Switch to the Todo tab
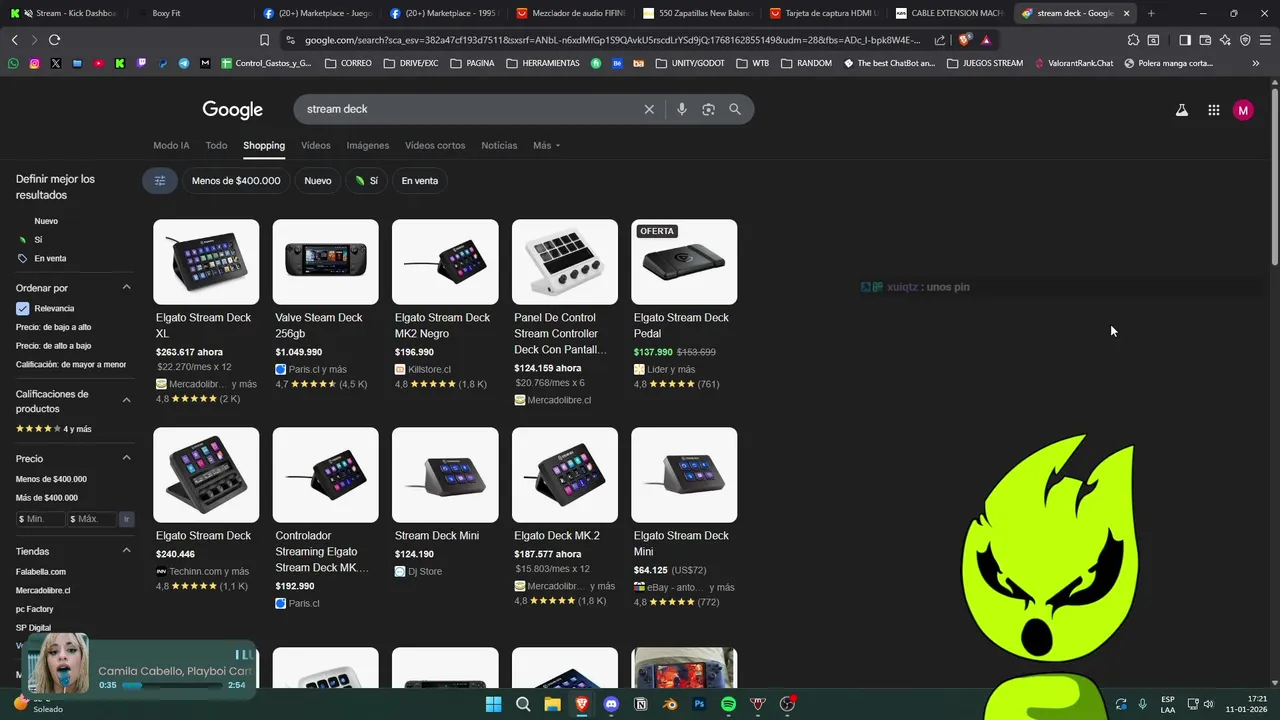The width and height of the screenshot is (1280, 720). click(x=216, y=146)
